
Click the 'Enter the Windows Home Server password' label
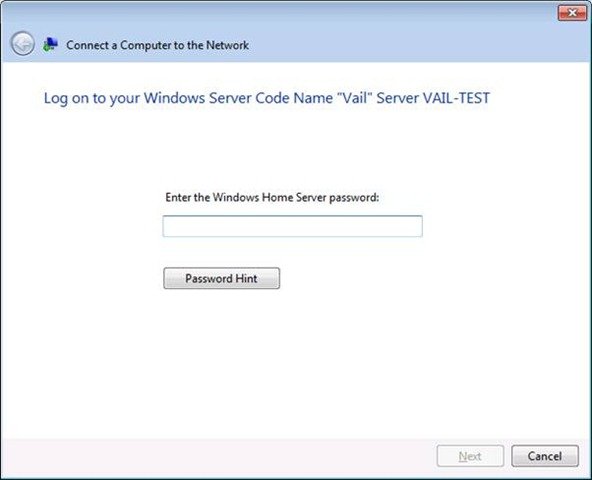[272, 197]
